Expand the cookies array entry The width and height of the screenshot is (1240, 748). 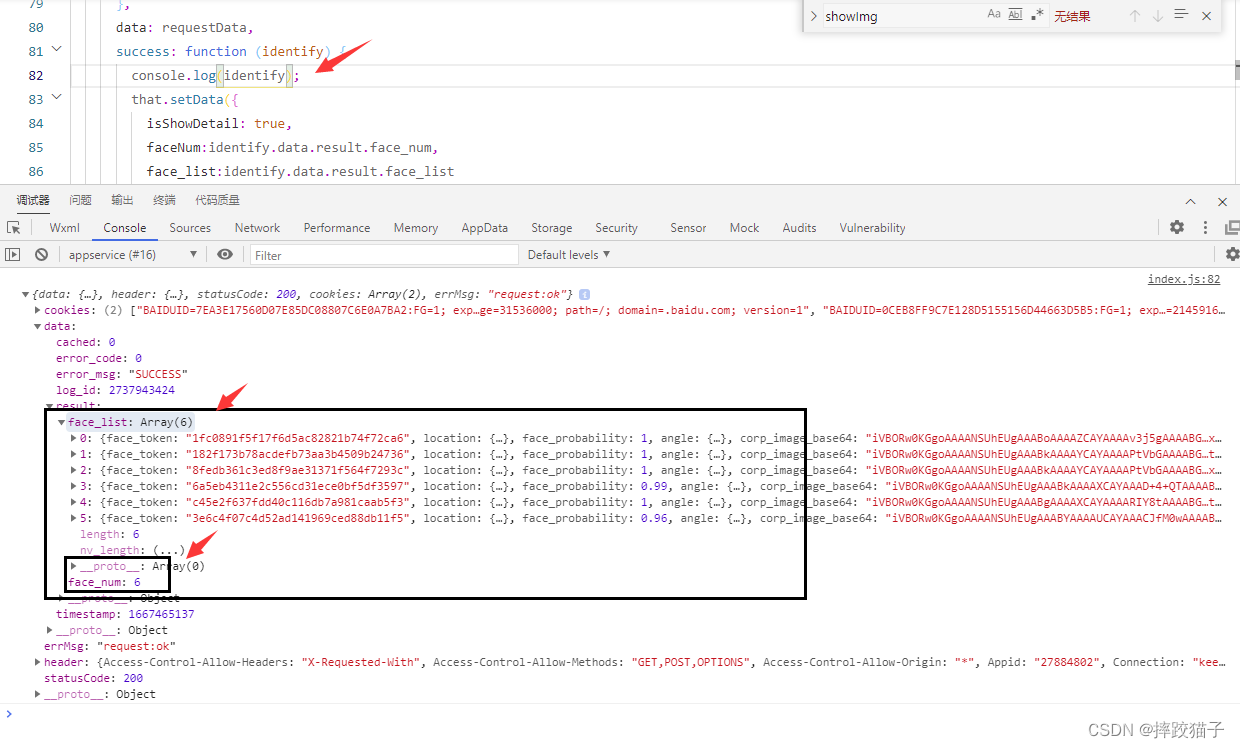click(x=38, y=310)
